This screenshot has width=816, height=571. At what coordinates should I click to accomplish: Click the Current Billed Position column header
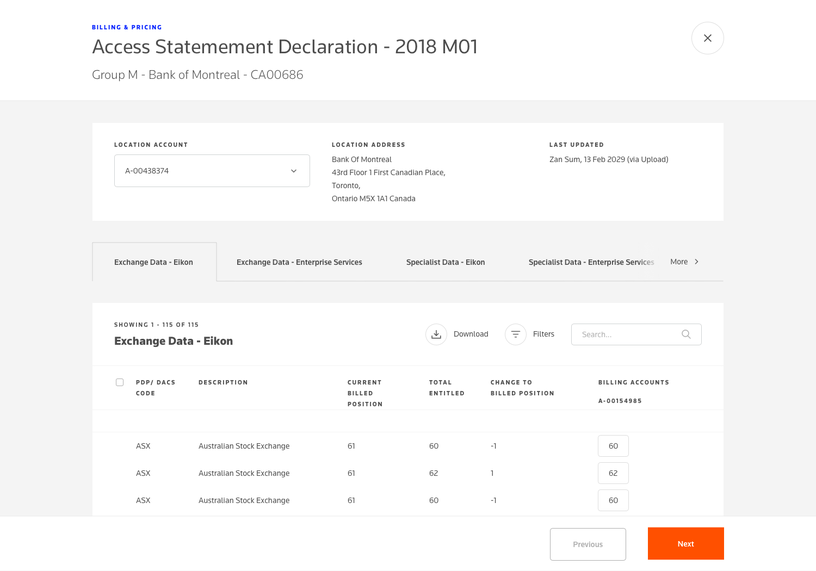pos(365,393)
